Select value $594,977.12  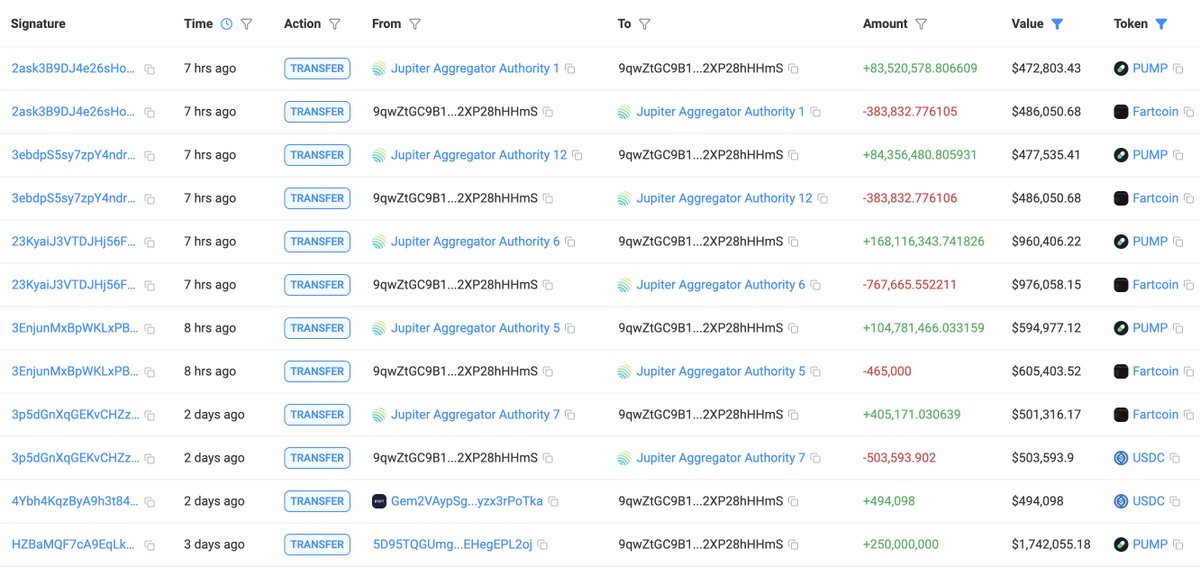point(1046,328)
